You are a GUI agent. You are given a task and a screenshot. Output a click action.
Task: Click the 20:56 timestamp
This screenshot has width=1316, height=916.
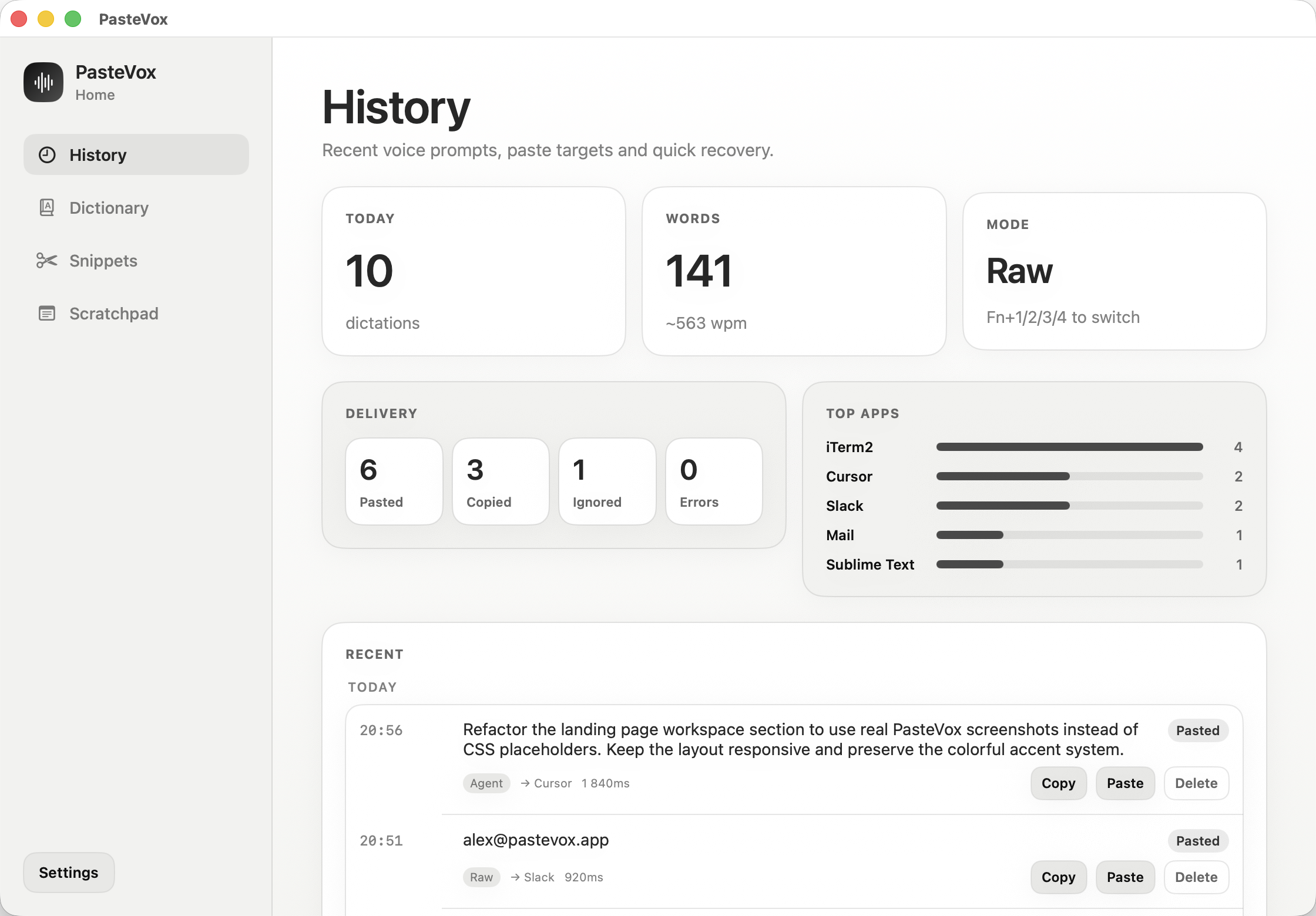click(x=381, y=730)
